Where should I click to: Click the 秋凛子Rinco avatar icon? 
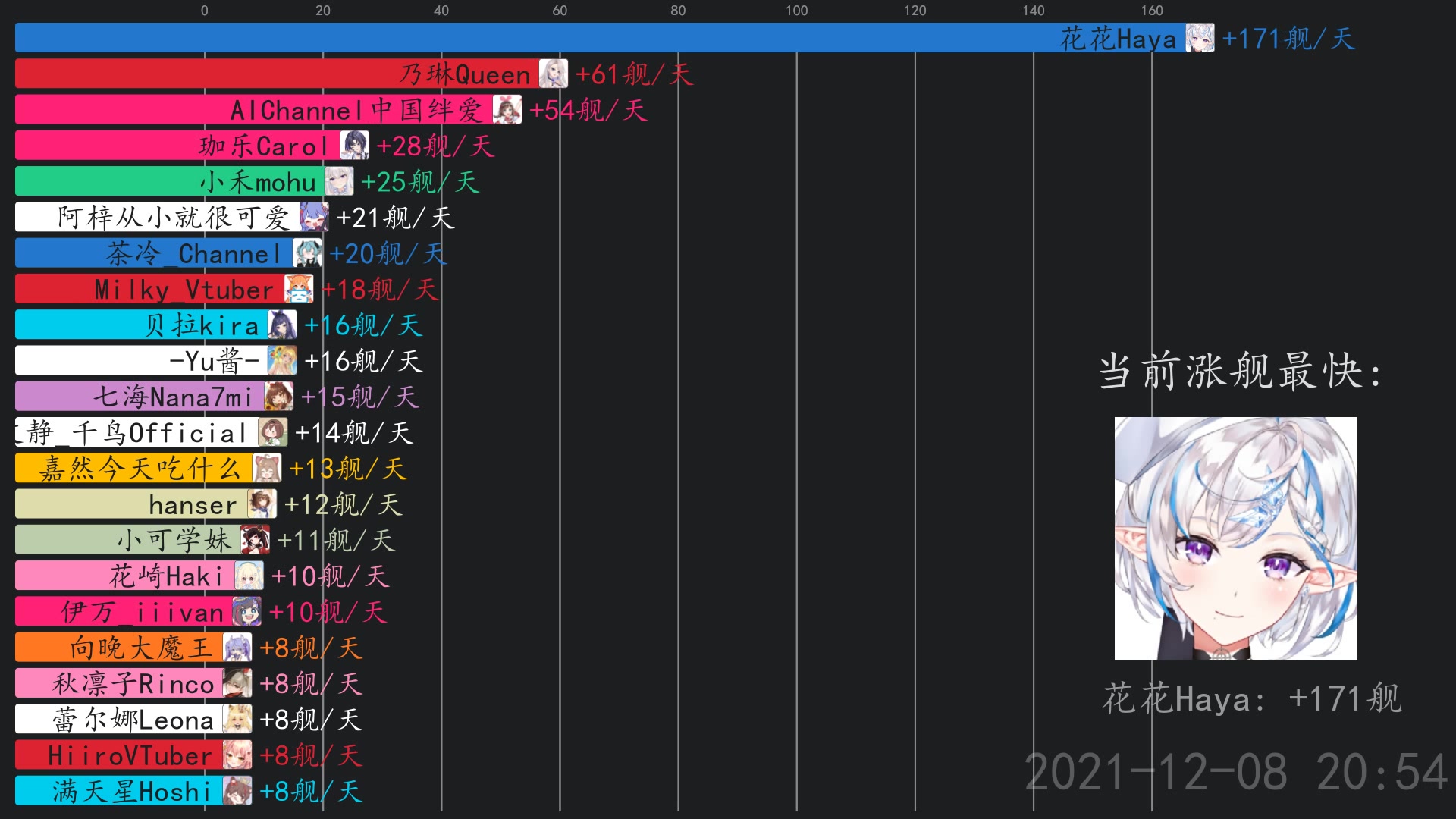pos(237,683)
